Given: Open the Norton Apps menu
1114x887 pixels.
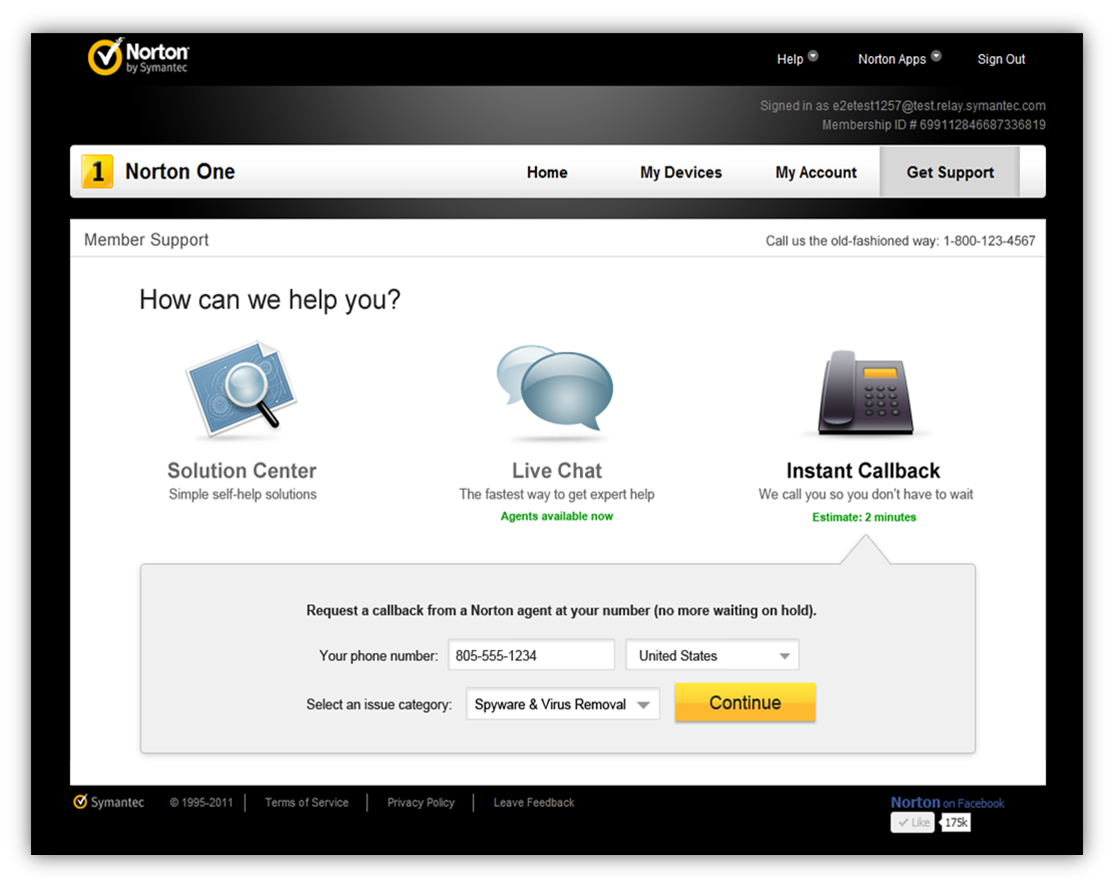Looking at the screenshot, I should [x=892, y=59].
